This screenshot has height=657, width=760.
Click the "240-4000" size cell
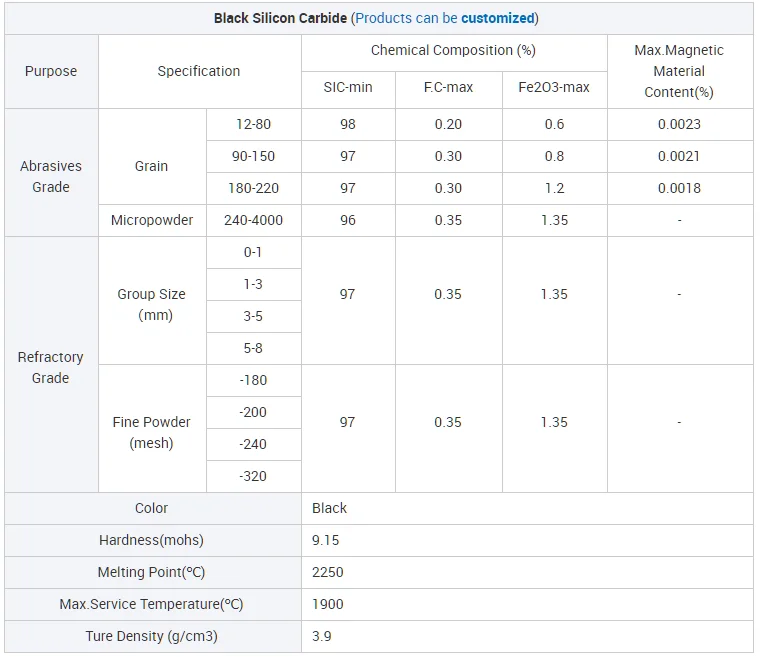254,220
